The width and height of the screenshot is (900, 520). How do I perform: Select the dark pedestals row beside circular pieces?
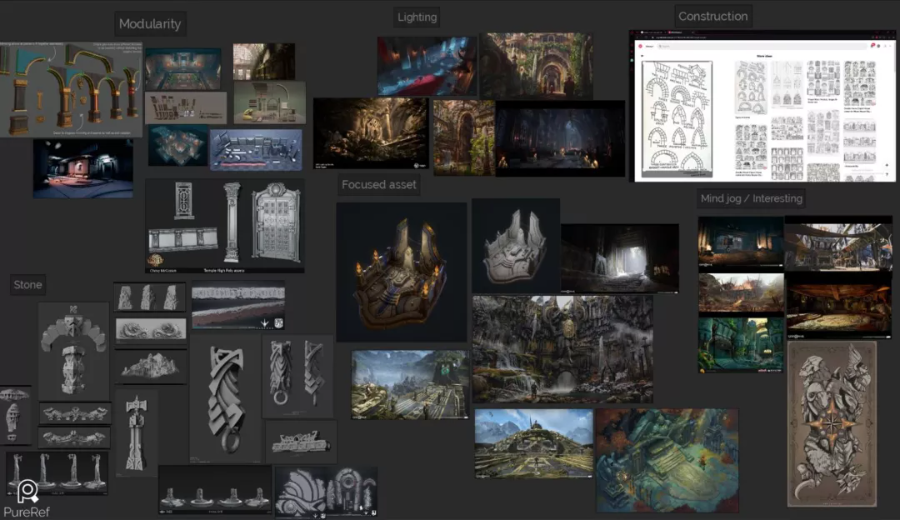[x=215, y=490]
